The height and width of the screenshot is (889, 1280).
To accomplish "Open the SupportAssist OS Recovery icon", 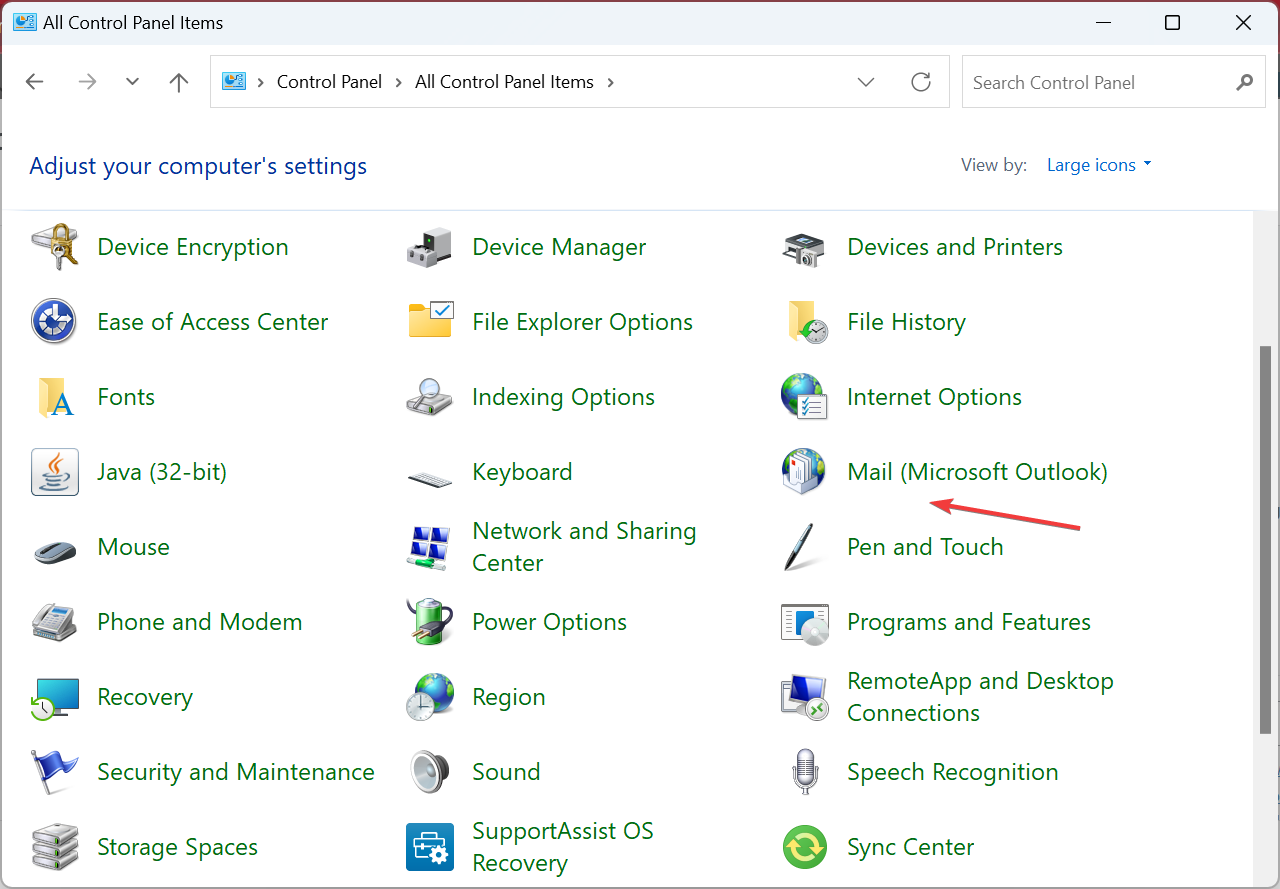I will click(x=430, y=847).
